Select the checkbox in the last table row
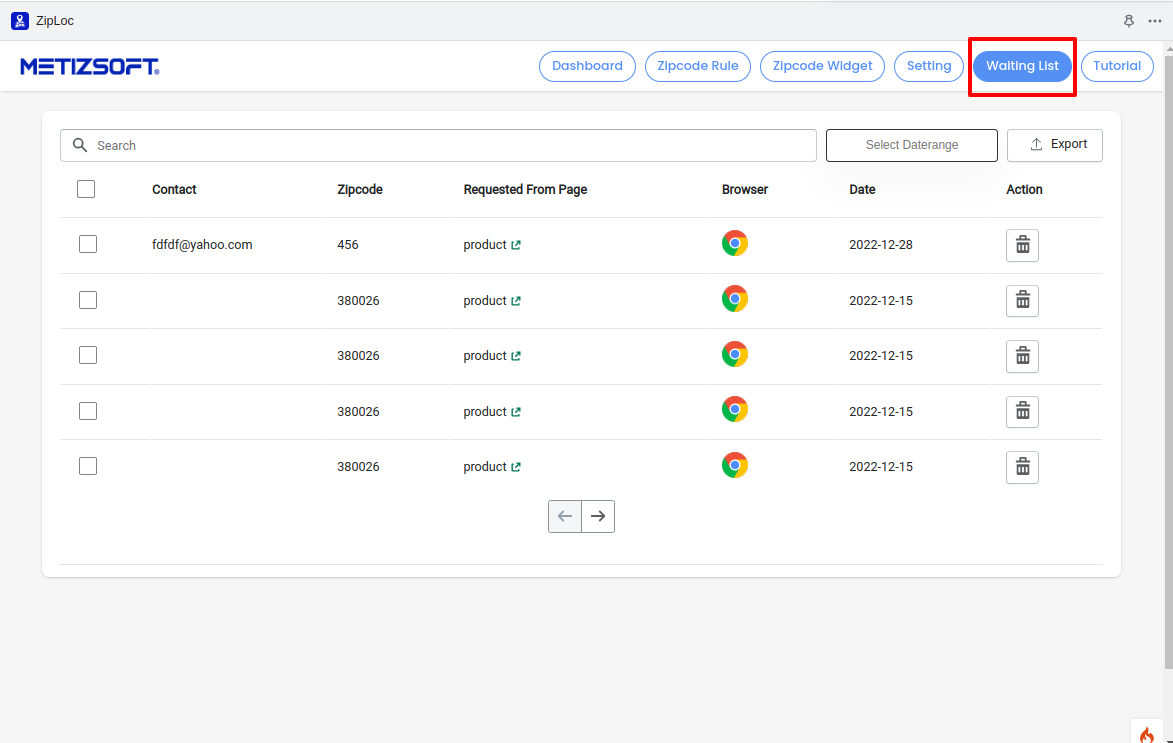This screenshot has width=1173, height=743. click(x=88, y=466)
